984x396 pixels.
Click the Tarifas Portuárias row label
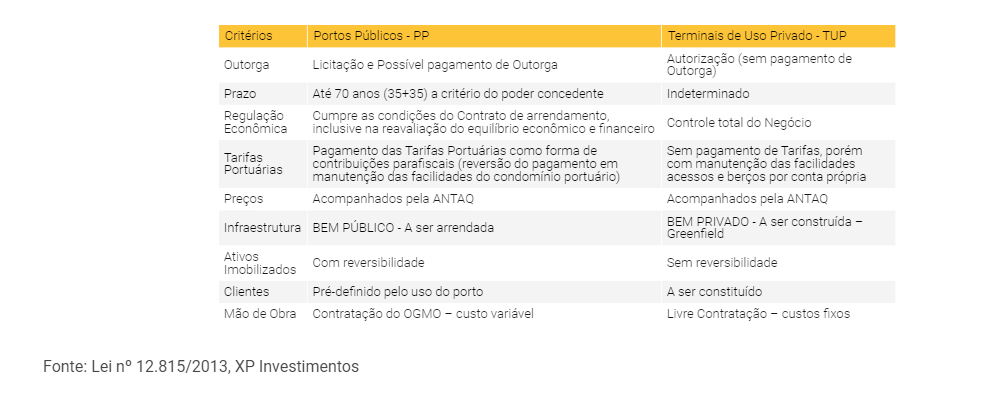tap(253, 164)
